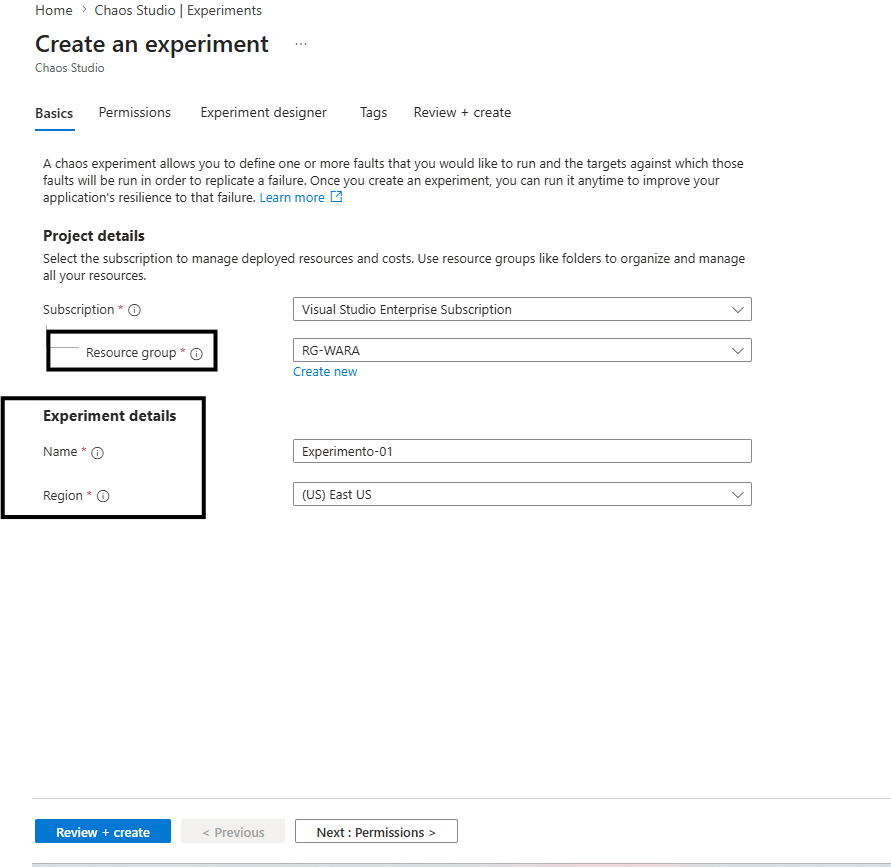Click the blue Review + create button

(x=103, y=832)
